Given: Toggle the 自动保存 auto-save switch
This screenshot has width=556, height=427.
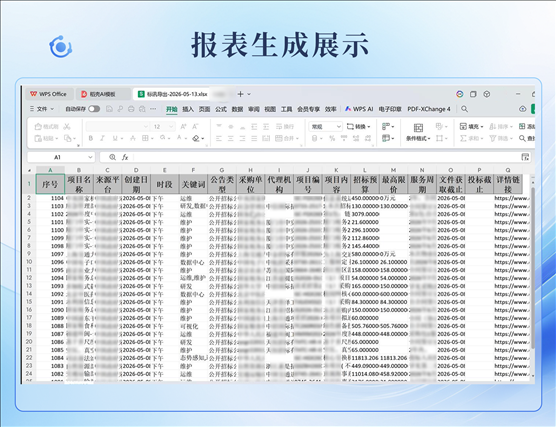Looking at the screenshot, I should coord(94,109).
